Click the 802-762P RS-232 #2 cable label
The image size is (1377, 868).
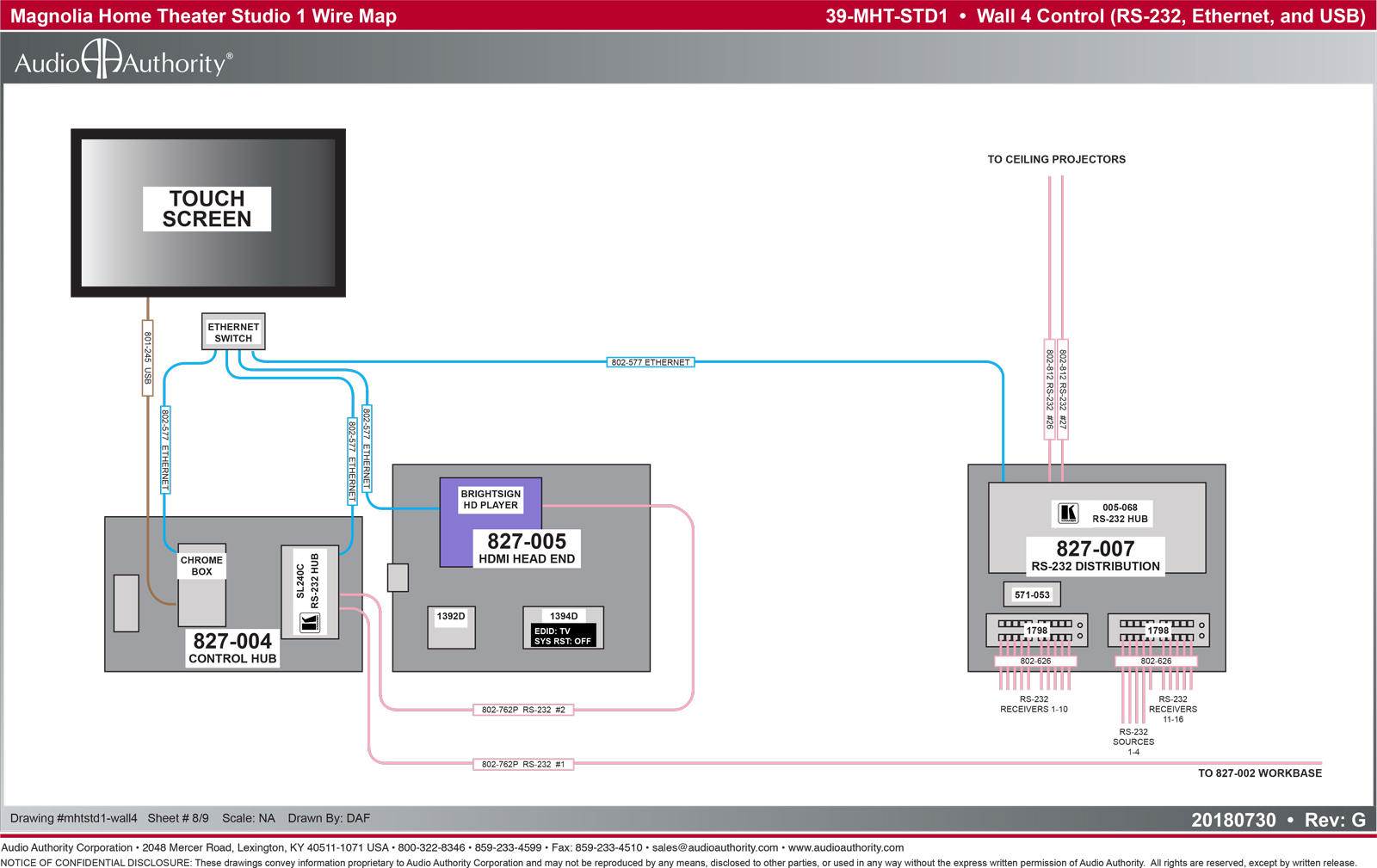pos(523,710)
